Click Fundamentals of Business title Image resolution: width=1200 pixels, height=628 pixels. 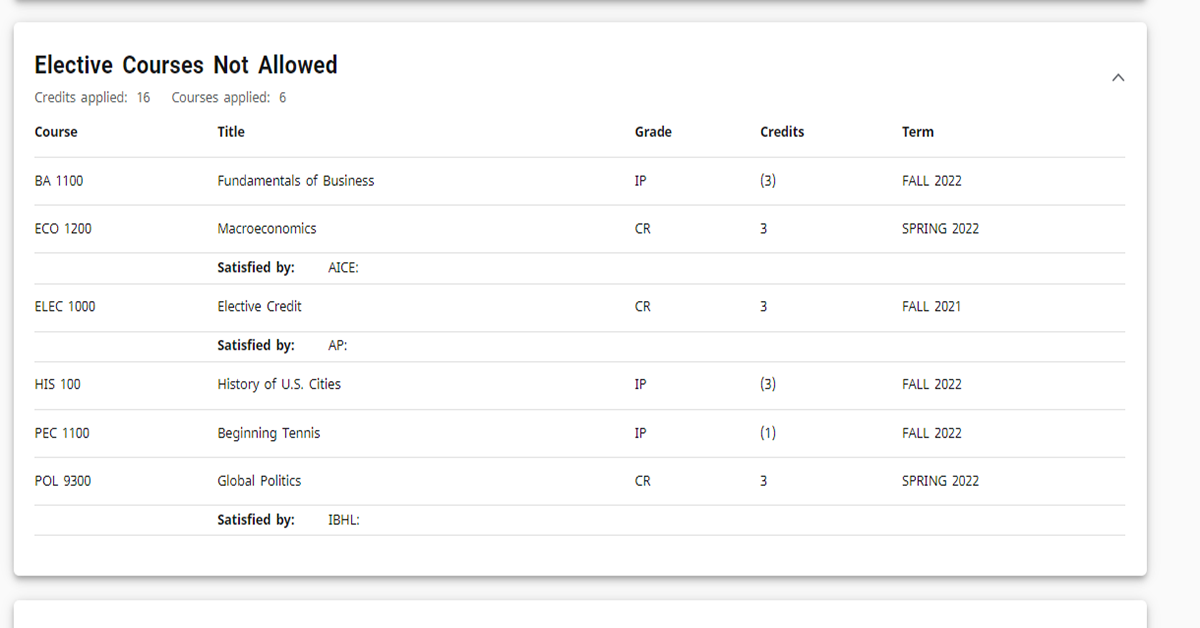point(296,181)
